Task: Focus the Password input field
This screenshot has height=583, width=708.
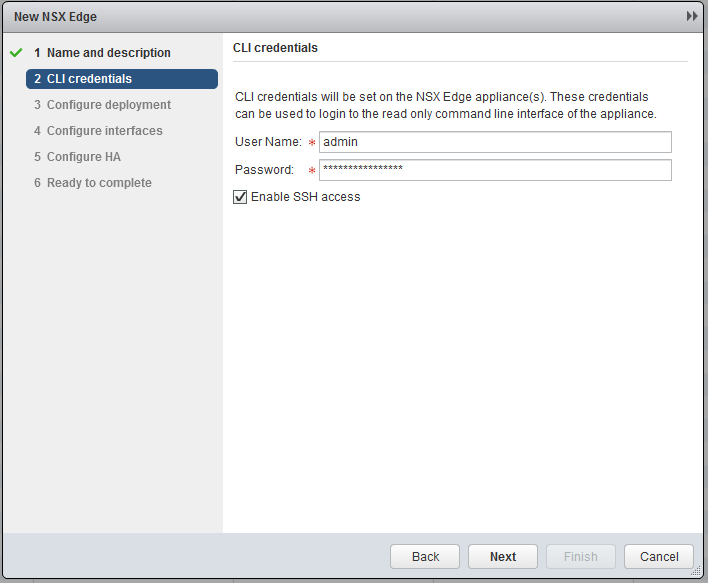Action: (495, 170)
